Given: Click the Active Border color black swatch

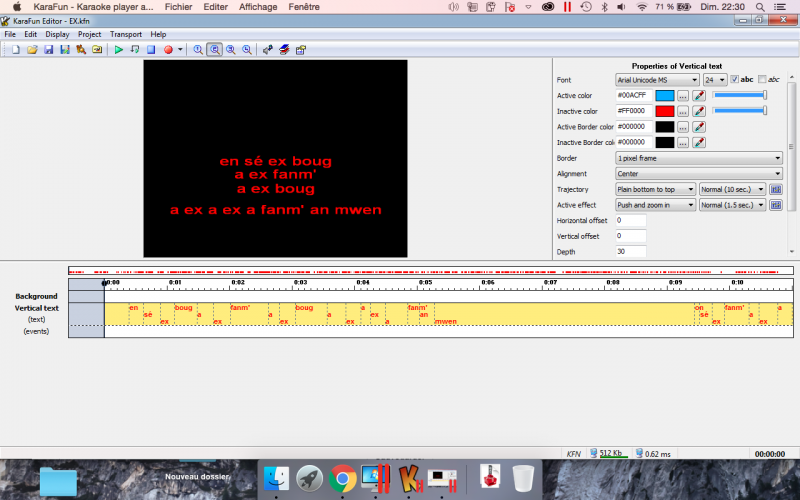Looking at the screenshot, I should (x=665, y=127).
